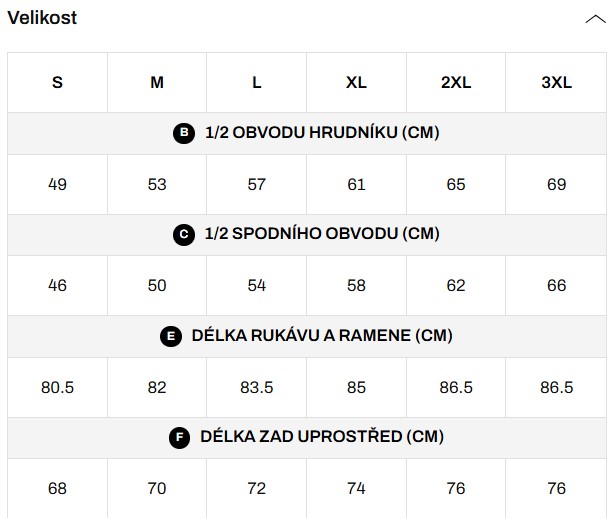Click the hem value 58 cell
The width and height of the screenshot is (615, 518).
[x=356, y=285]
